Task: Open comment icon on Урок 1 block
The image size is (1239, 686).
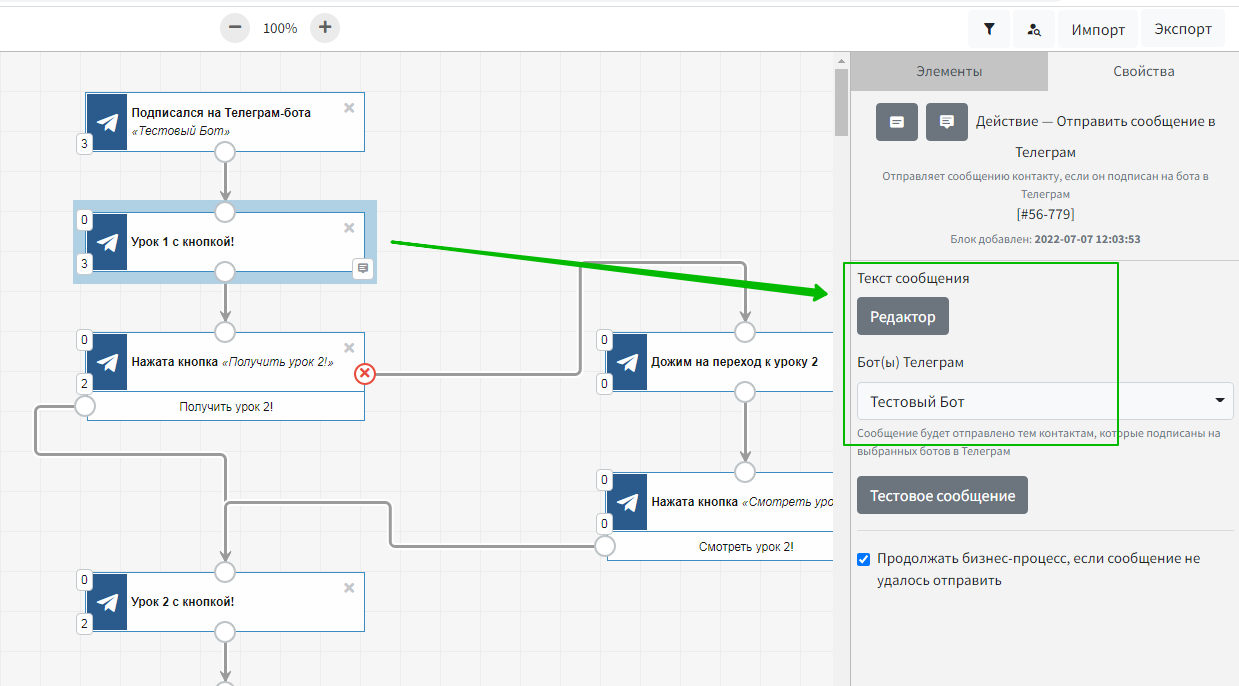Action: pos(363,267)
